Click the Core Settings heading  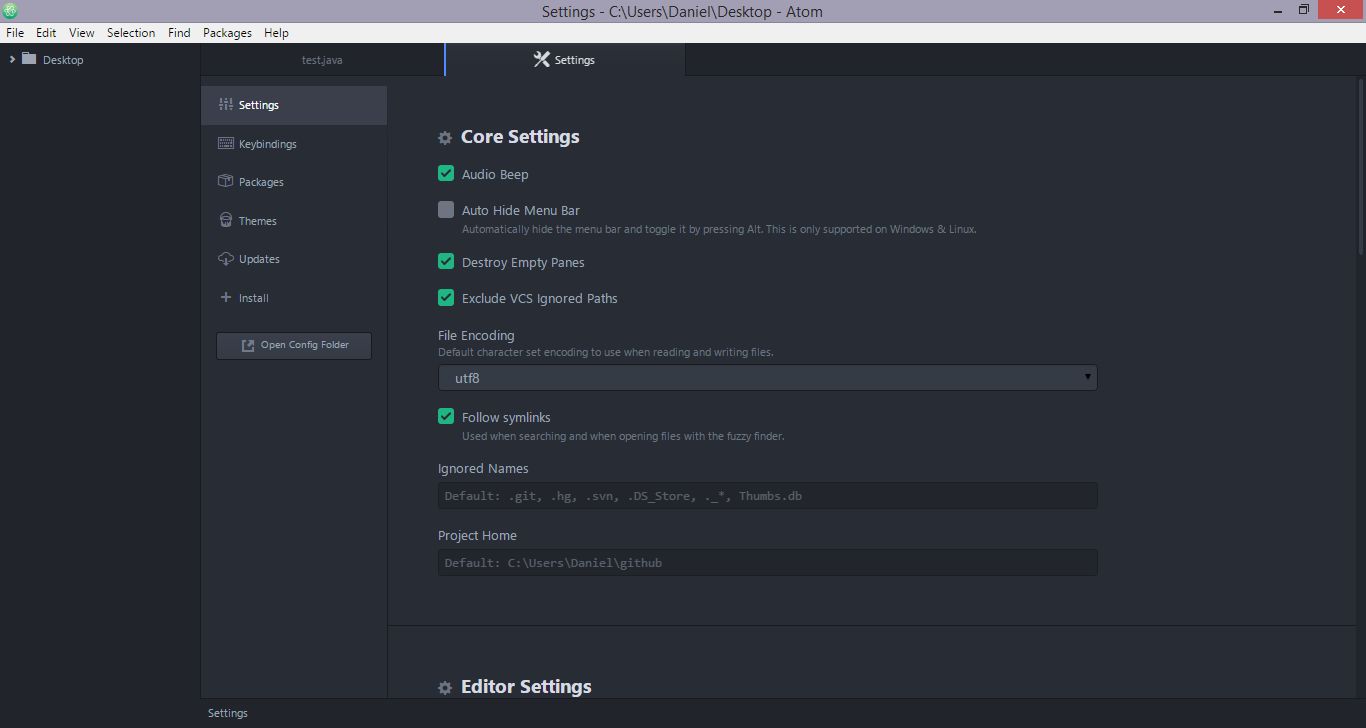pos(520,137)
